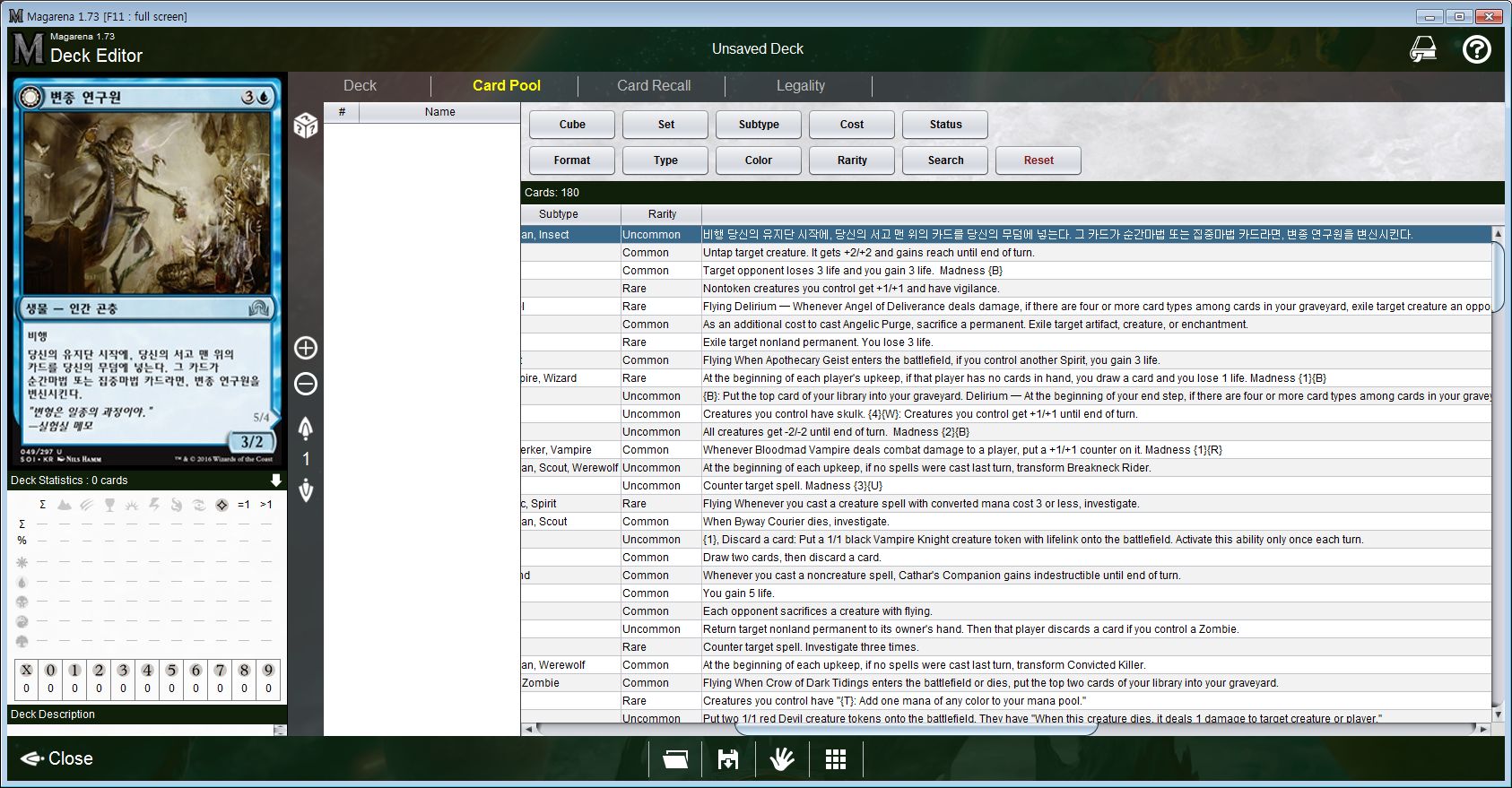Click the minus circle remove-card icon
Screen dimensions: 1512x788
point(306,385)
